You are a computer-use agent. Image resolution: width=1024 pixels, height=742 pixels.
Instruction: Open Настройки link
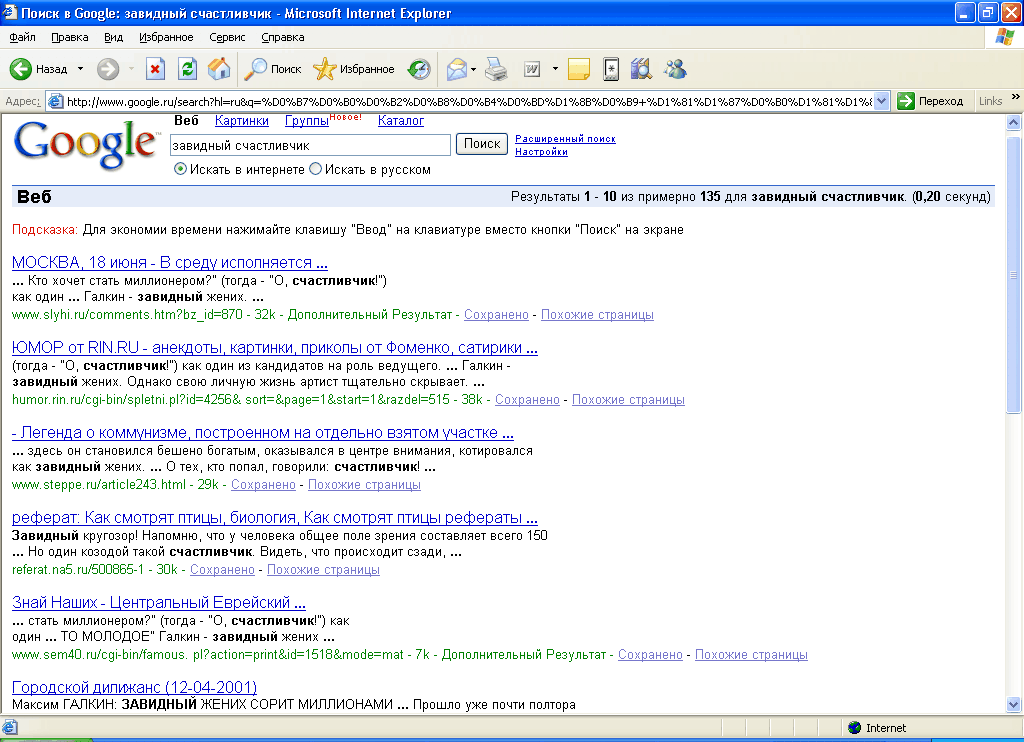point(541,152)
